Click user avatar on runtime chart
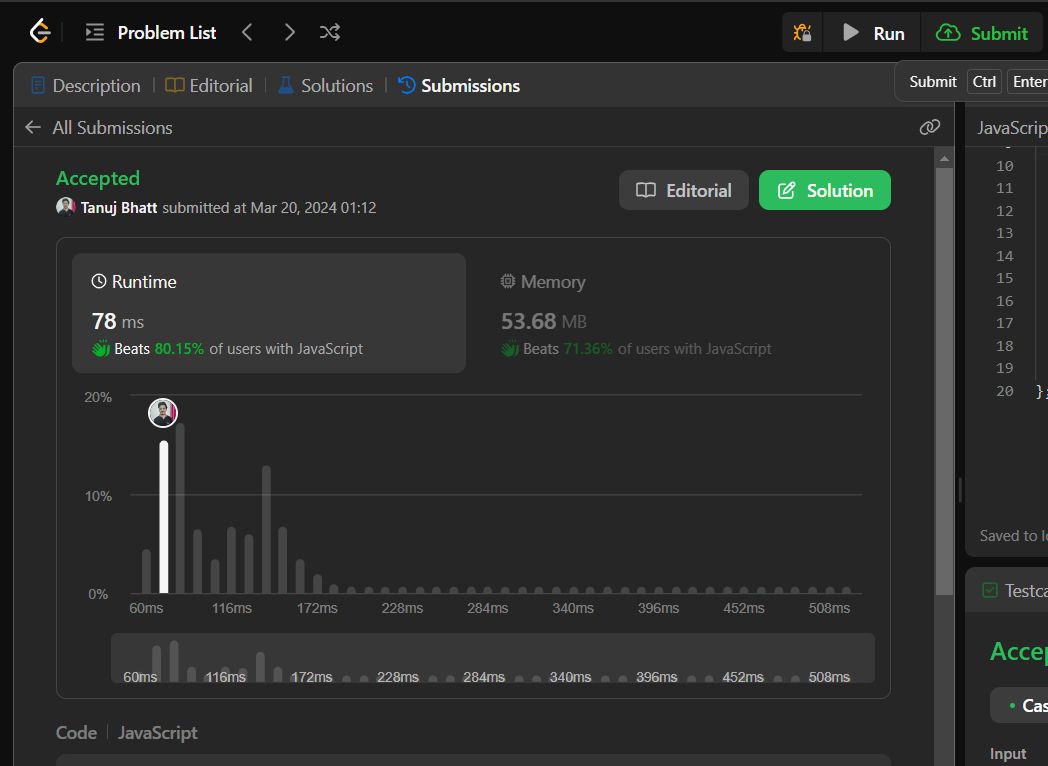The image size is (1048, 766). pos(163,412)
